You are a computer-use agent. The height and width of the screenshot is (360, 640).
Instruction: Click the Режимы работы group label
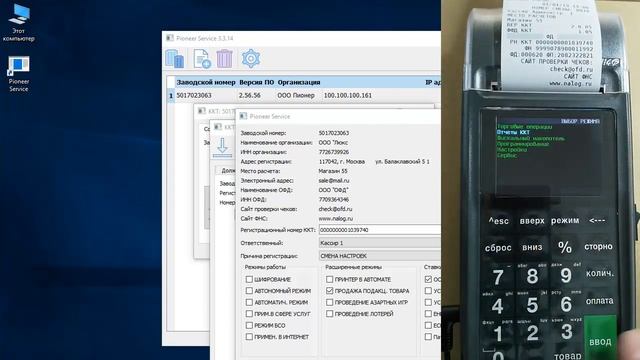point(265,267)
